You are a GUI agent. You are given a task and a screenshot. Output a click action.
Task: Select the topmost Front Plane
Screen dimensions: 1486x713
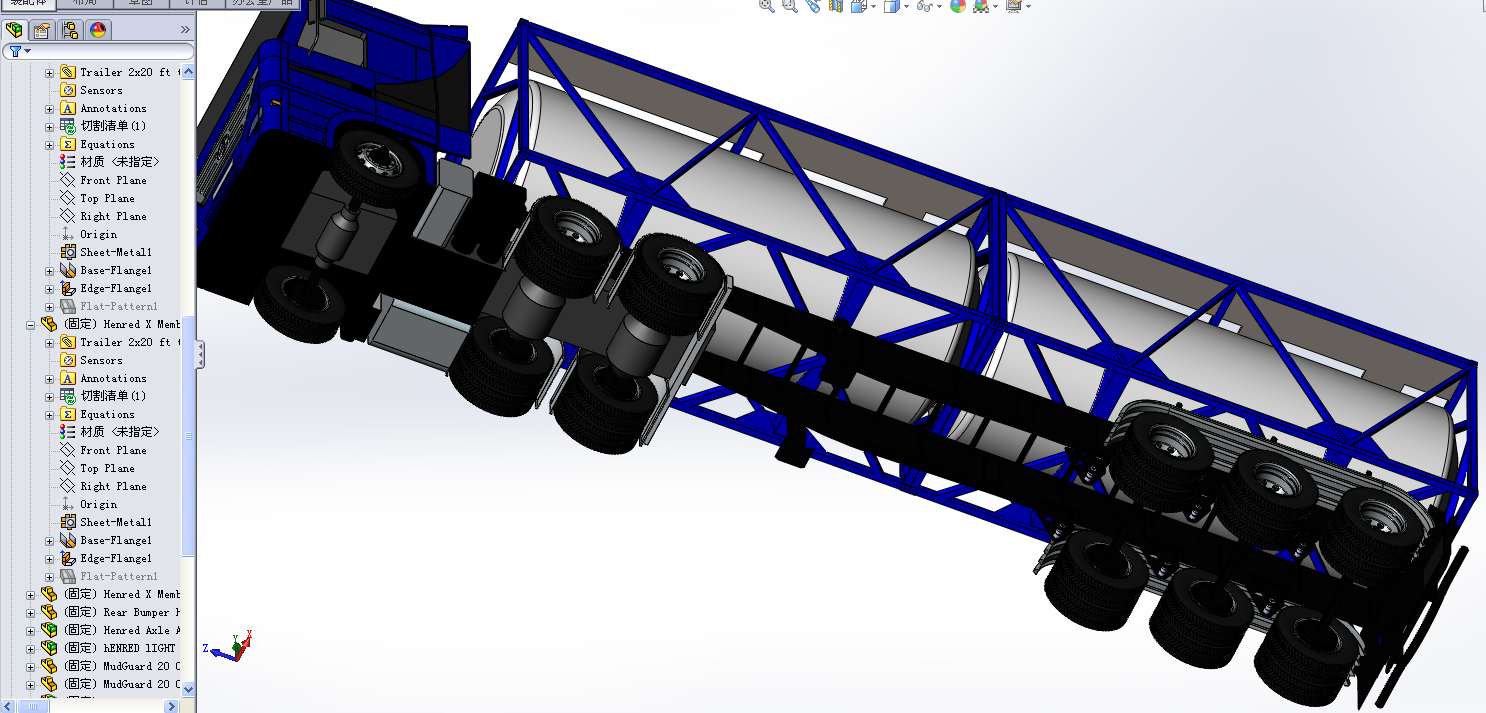(103, 180)
